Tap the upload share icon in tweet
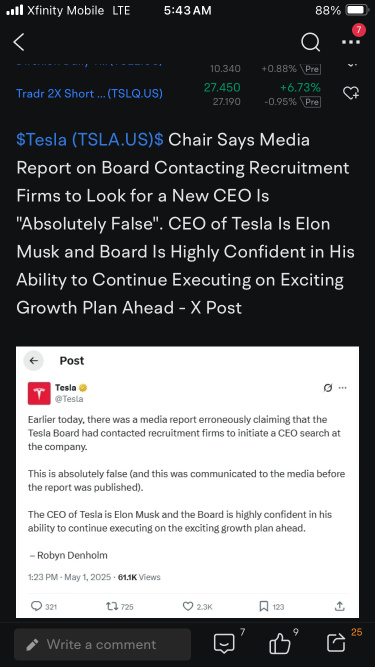Screen dimensions: 375x667 pos(339,606)
